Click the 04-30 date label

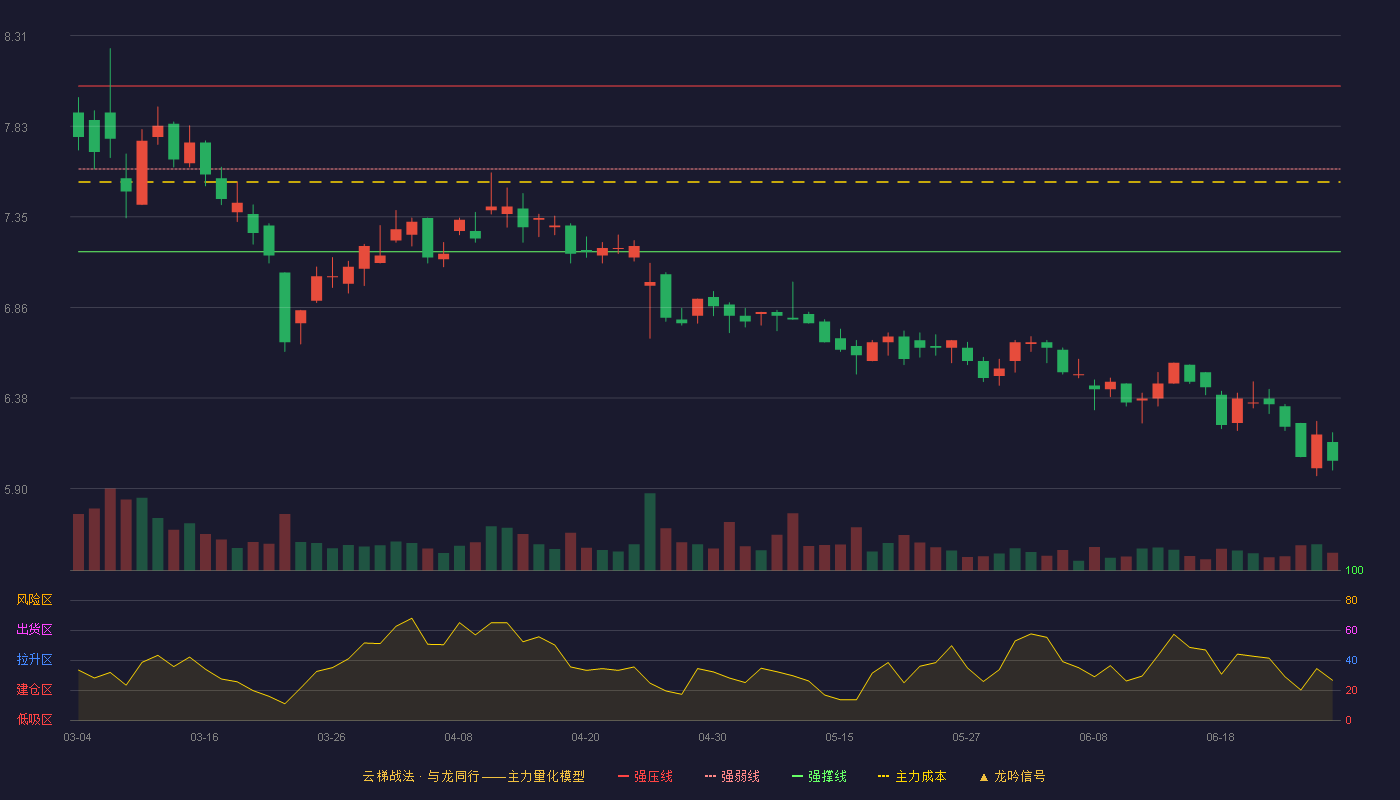(x=712, y=737)
